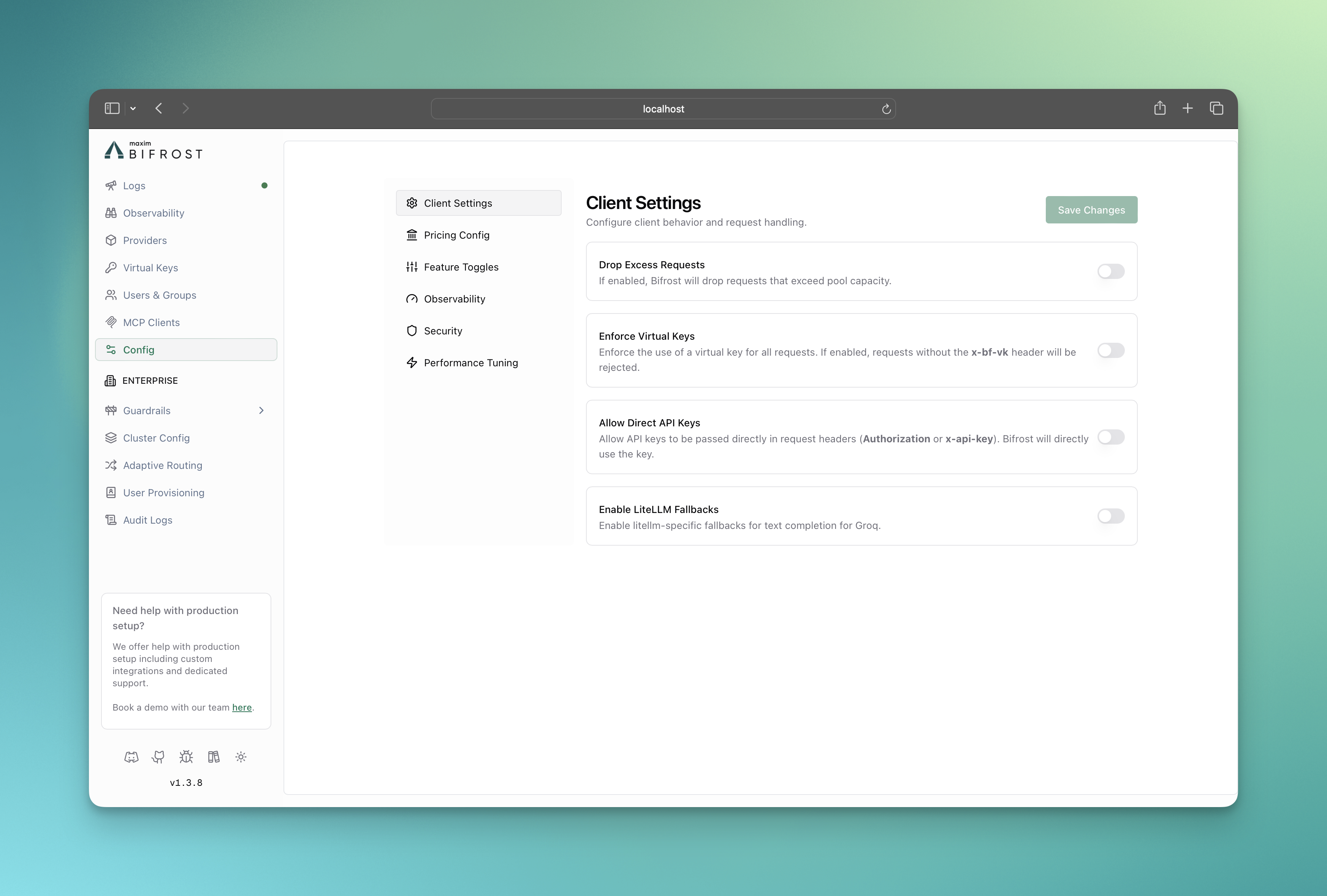Switch to the Pricing Config section
1327x896 pixels.
(x=456, y=235)
